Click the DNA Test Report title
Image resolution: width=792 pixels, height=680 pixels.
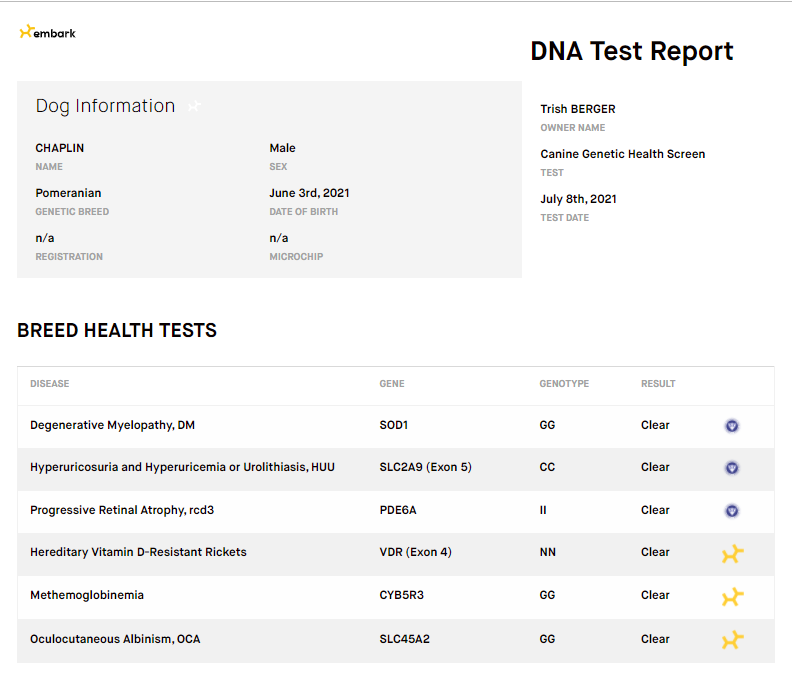point(631,51)
